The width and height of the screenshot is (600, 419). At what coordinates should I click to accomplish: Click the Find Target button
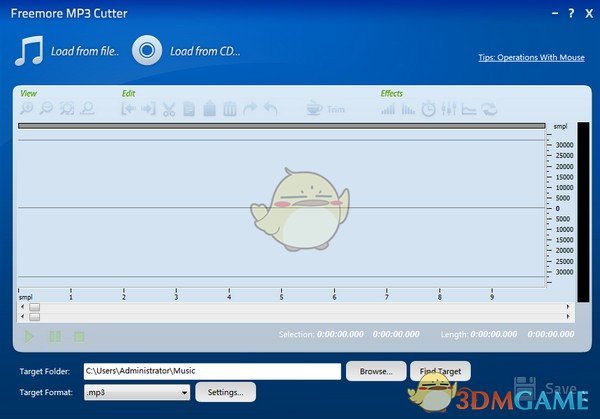(440, 371)
